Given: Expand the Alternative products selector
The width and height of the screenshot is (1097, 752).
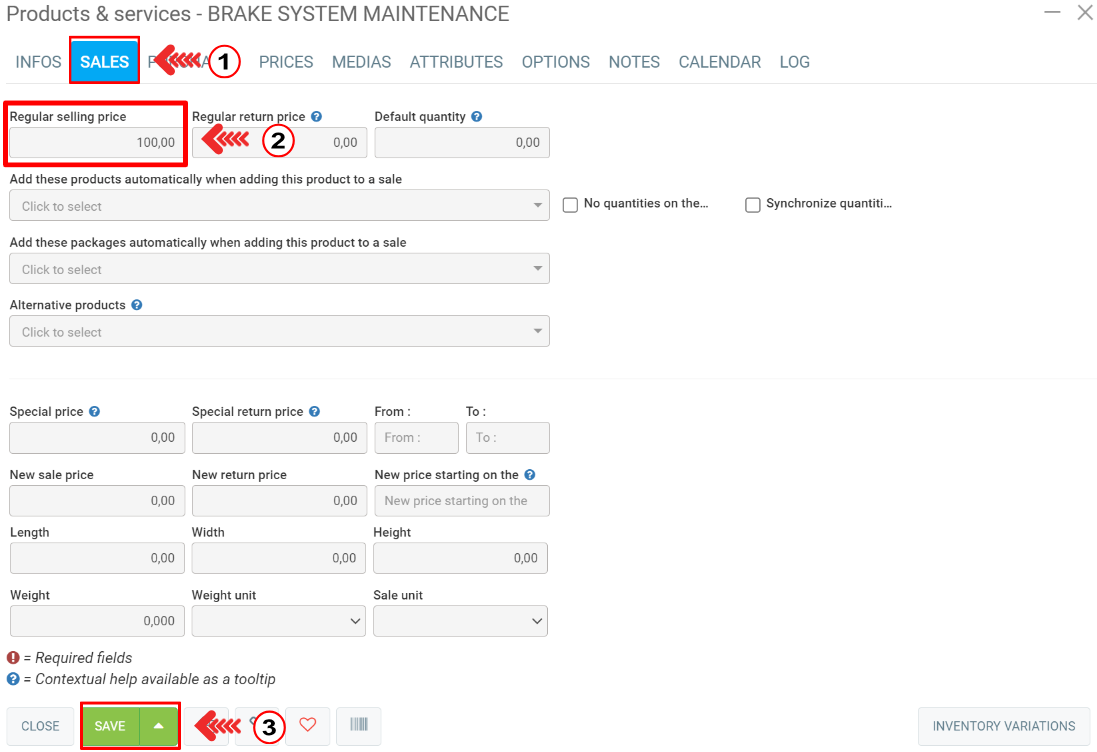Looking at the screenshot, I should pyautogui.click(x=279, y=332).
